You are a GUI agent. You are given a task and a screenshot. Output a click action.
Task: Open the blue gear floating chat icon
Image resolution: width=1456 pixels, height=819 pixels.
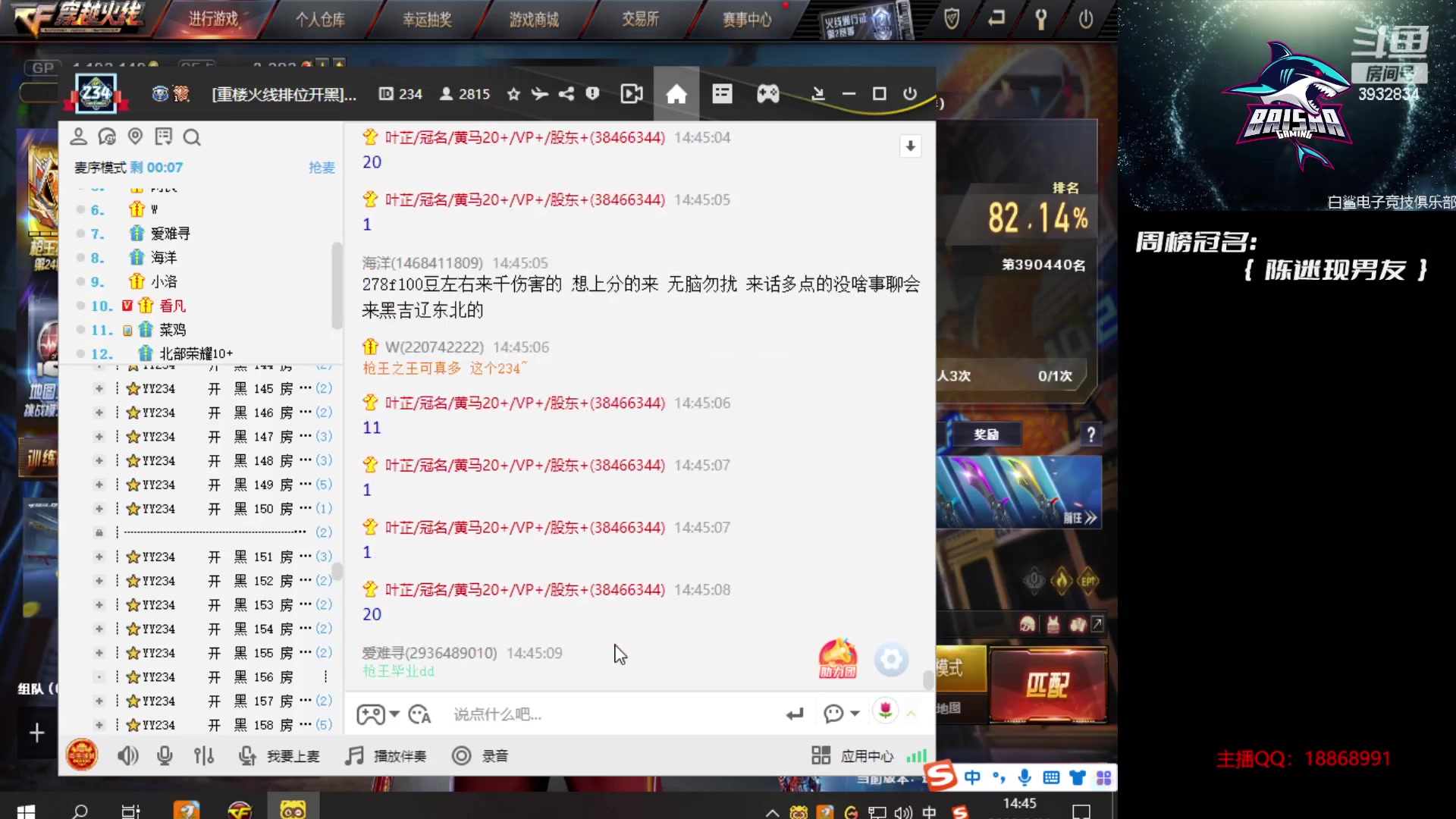click(x=891, y=660)
